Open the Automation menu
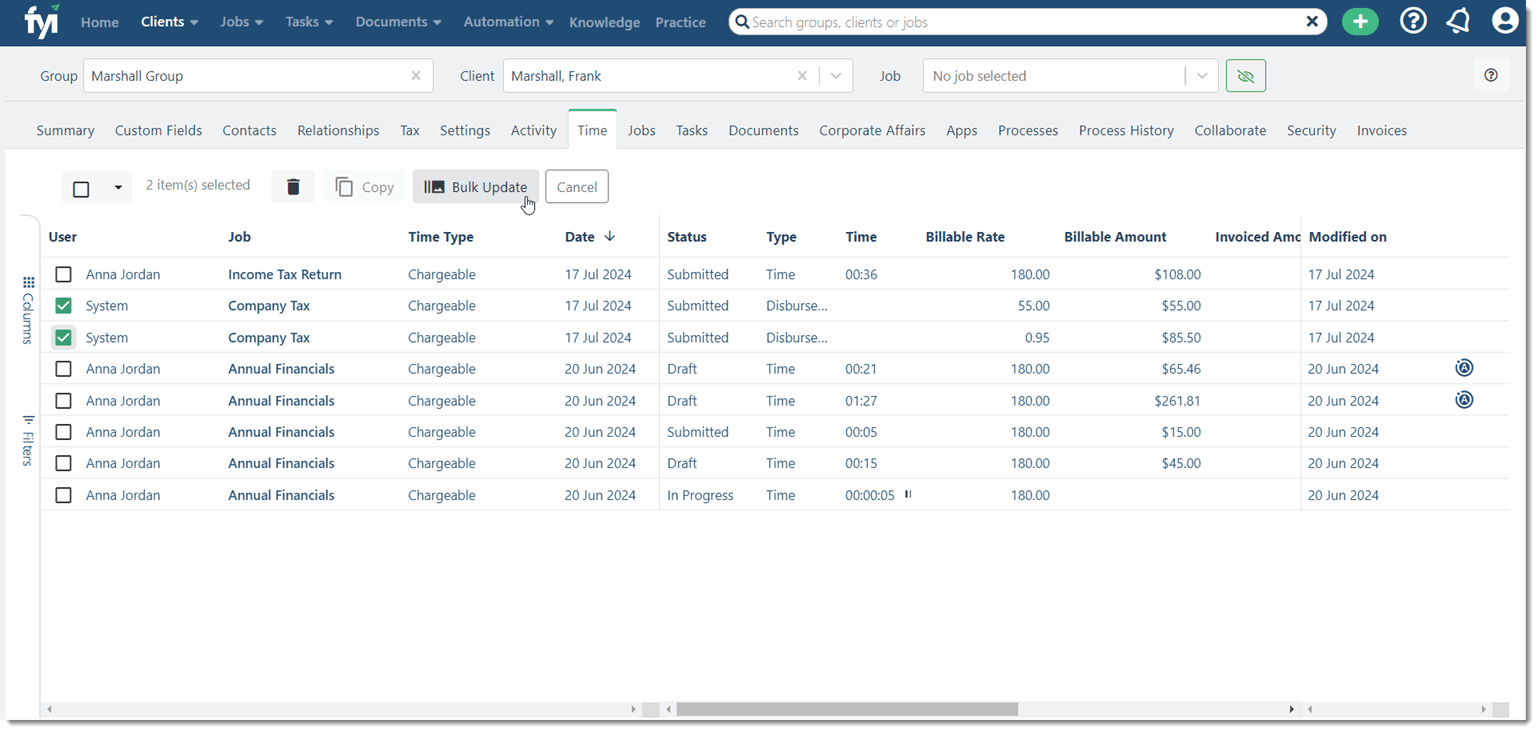Screen dimensions: 1538x732 508,22
